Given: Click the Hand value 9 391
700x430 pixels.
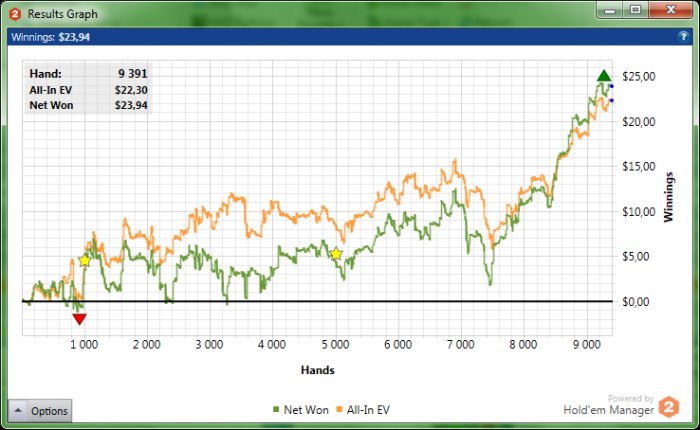Looking at the screenshot, I should pos(133,74).
